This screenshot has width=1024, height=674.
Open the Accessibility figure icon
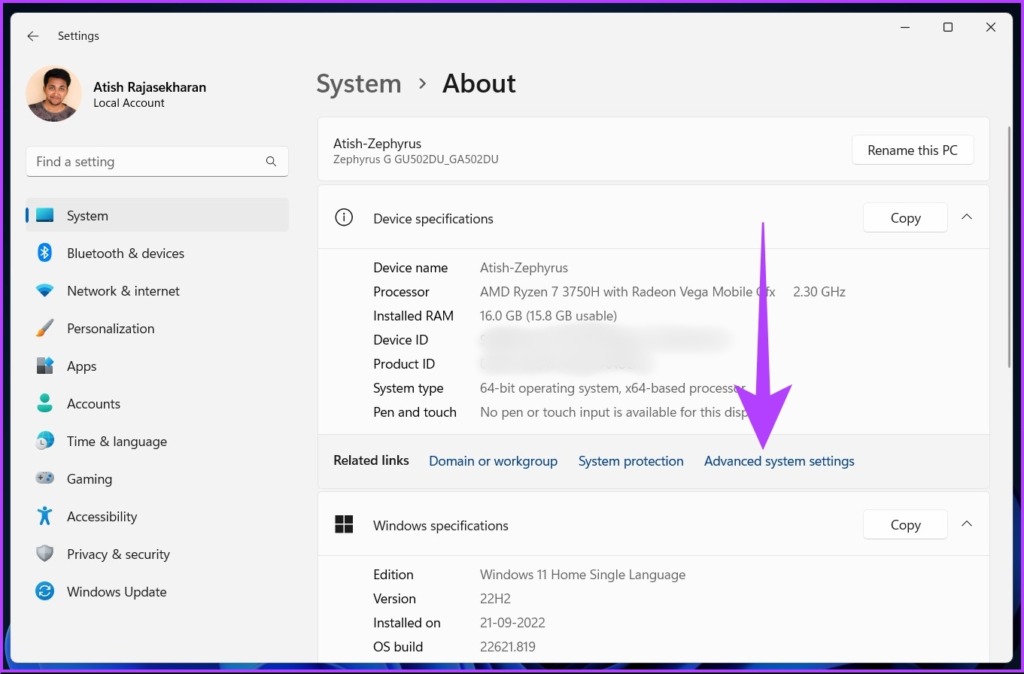coord(44,516)
